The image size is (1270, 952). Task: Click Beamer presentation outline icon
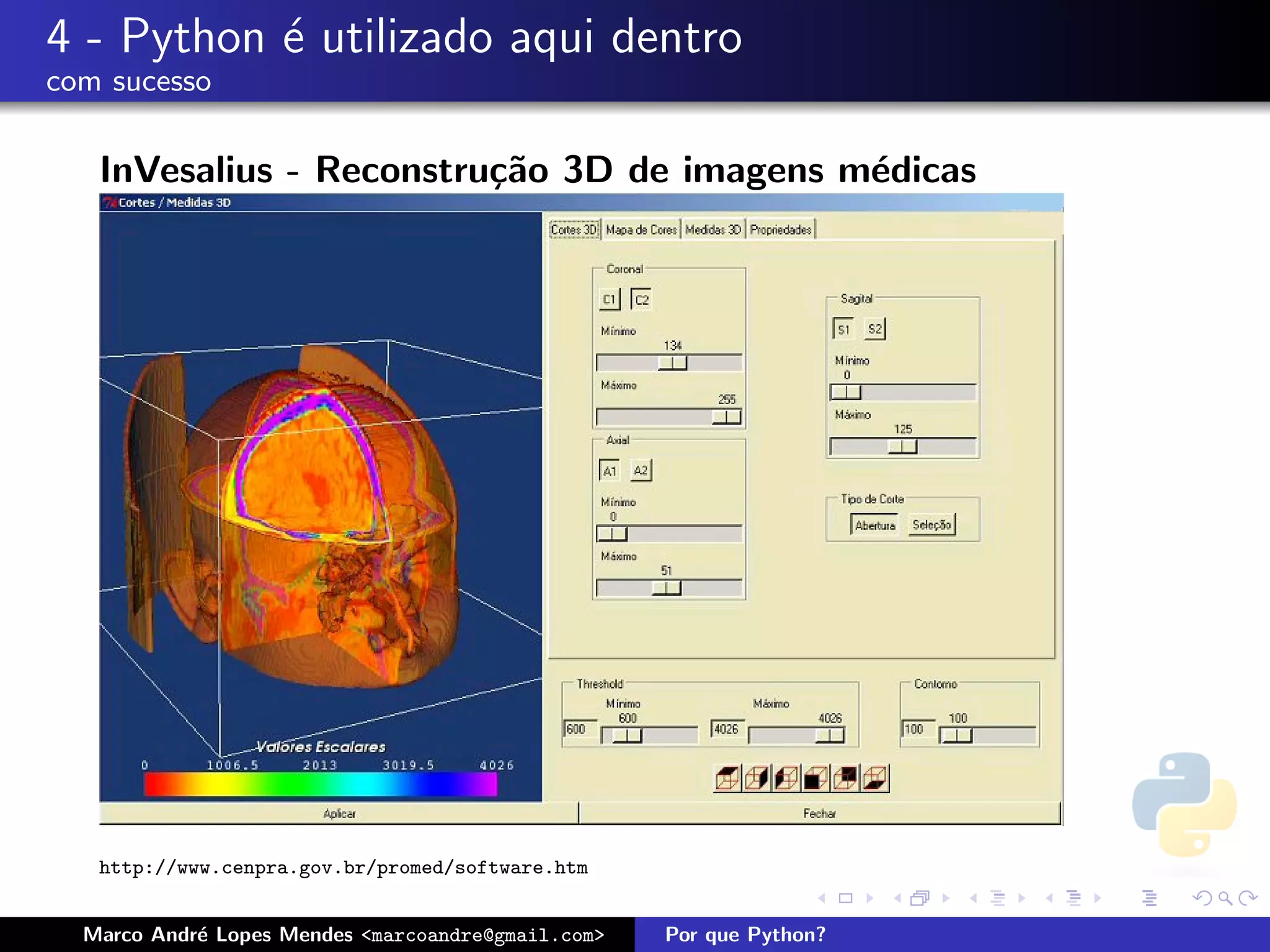tap(1149, 898)
